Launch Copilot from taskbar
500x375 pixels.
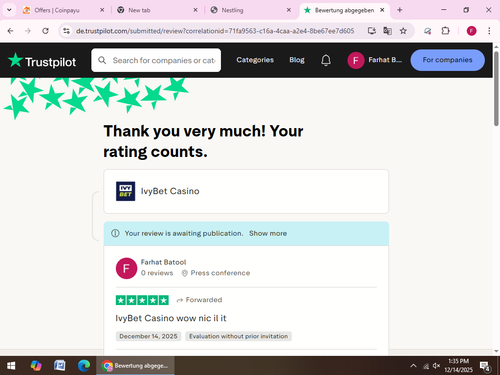(36, 366)
